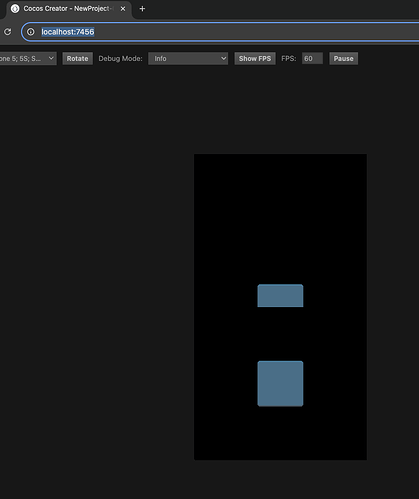Image resolution: width=419 pixels, height=499 pixels.
Task: Open the device selector dropdown
Action: point(27,59)
